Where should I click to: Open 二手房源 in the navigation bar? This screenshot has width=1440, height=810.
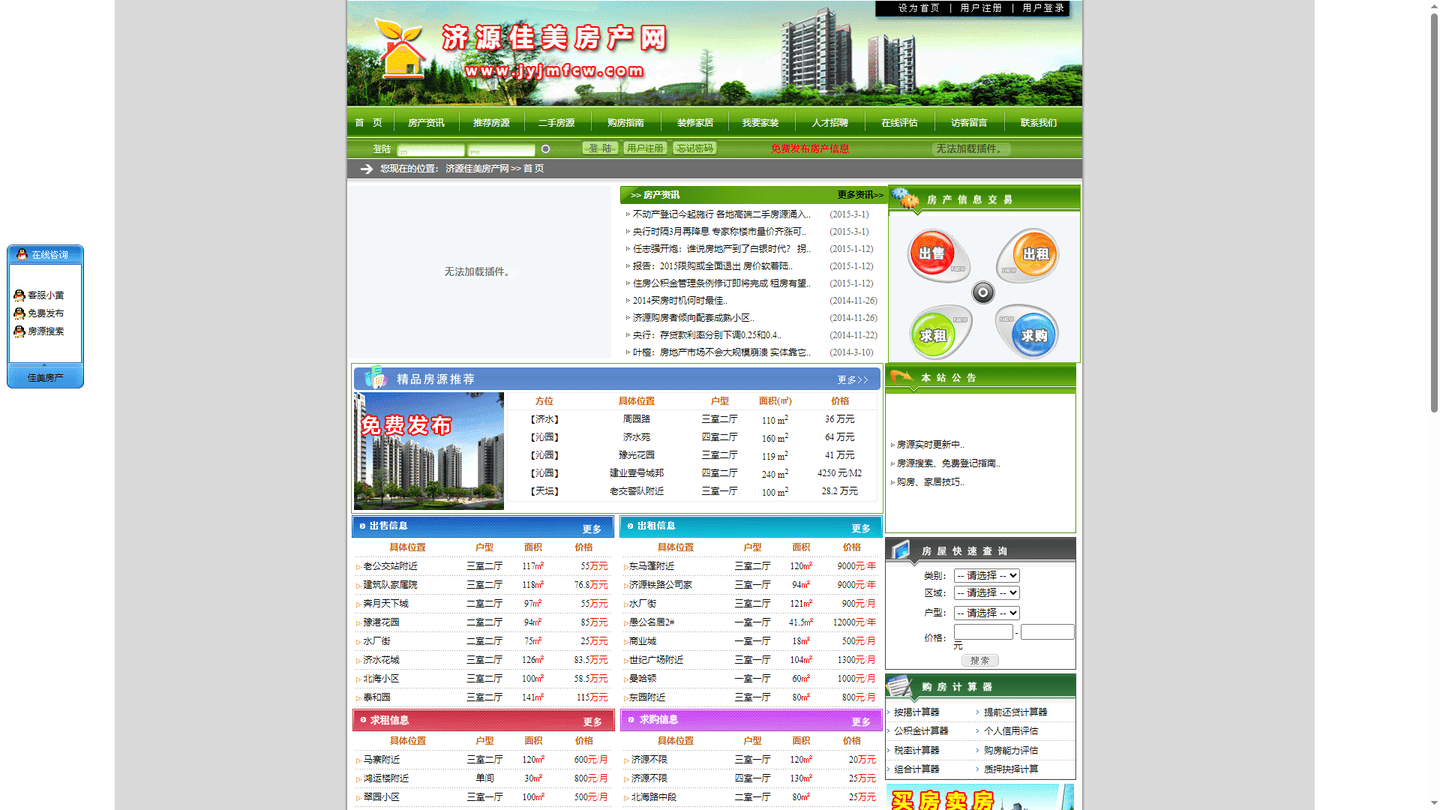[557, 123]
